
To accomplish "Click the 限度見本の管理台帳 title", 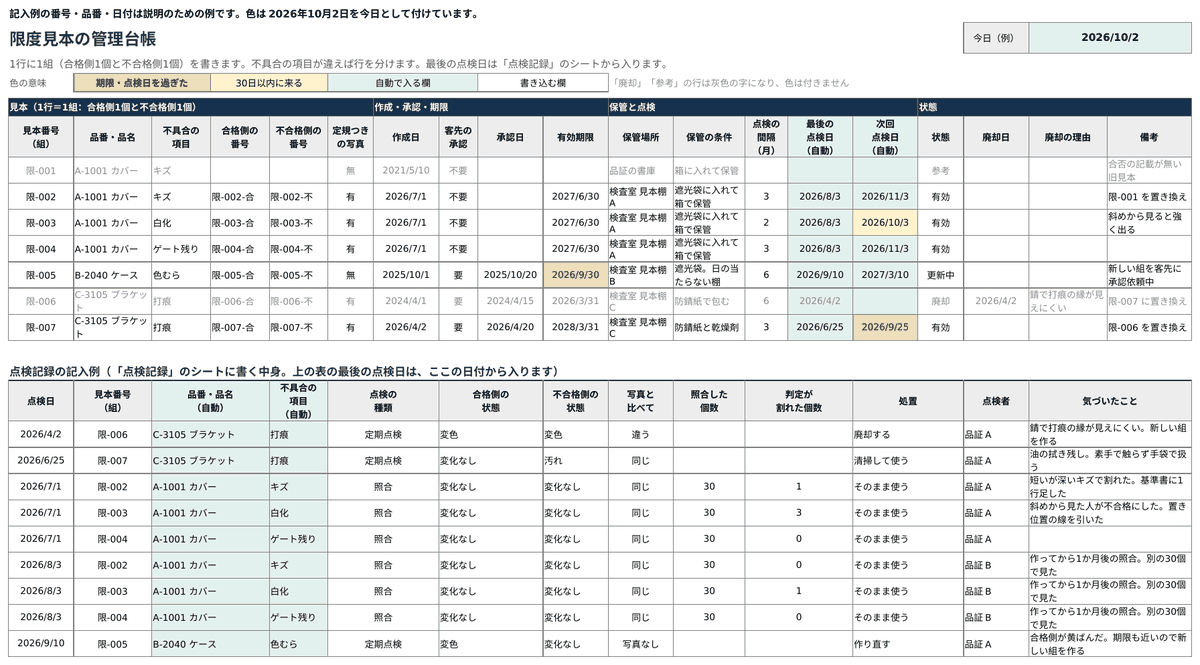I will (x=83, y=39).
